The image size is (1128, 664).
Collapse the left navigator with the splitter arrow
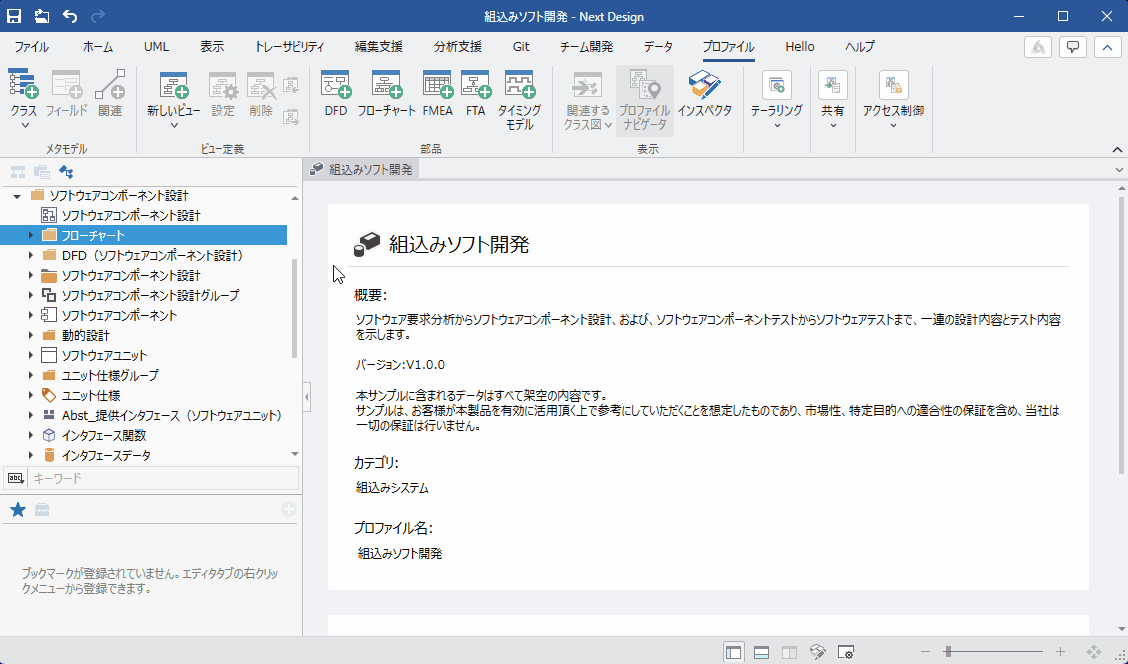307,396
